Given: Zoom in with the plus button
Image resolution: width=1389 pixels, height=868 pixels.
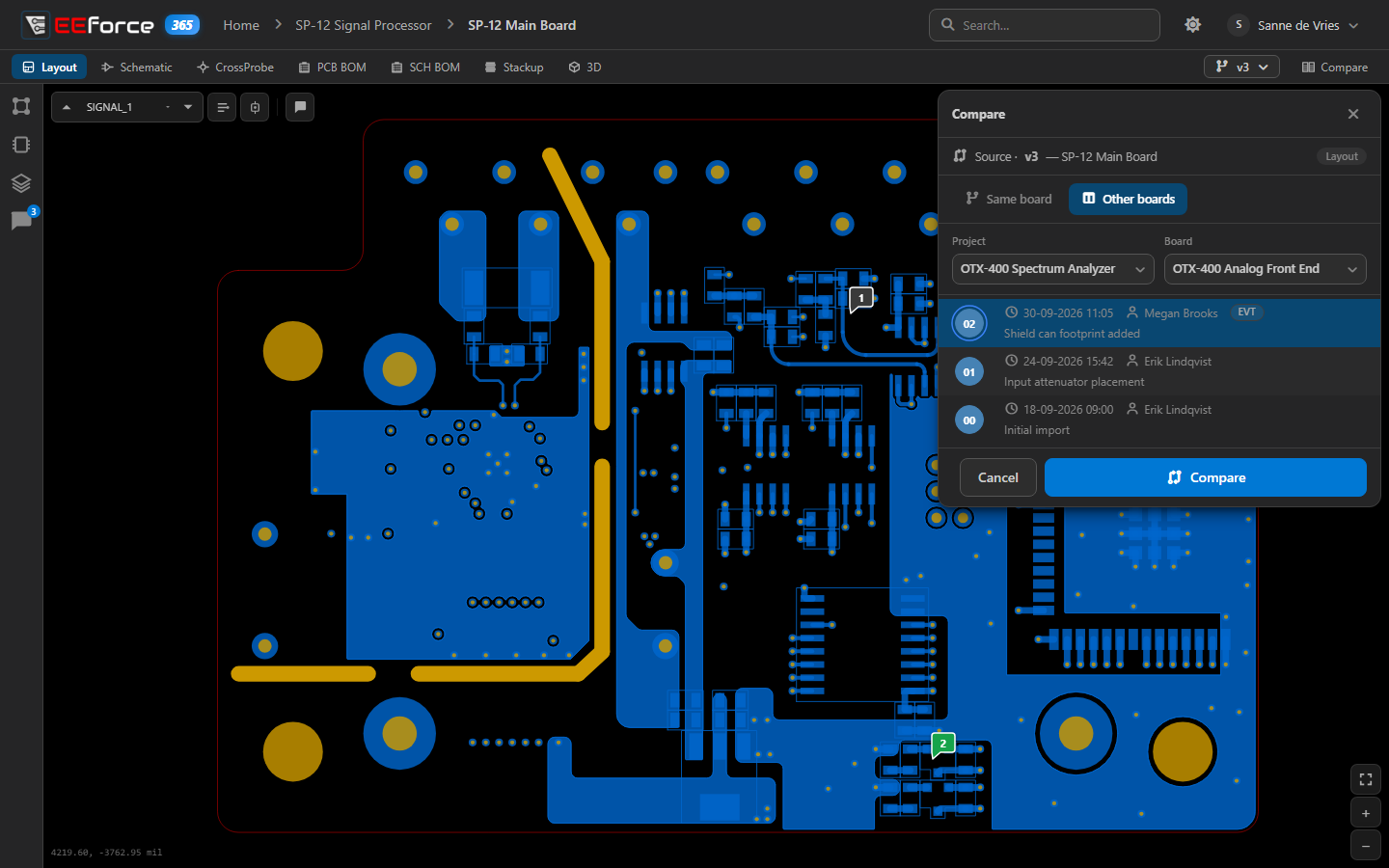Looking at the screenshot, I should [1366, 814].
